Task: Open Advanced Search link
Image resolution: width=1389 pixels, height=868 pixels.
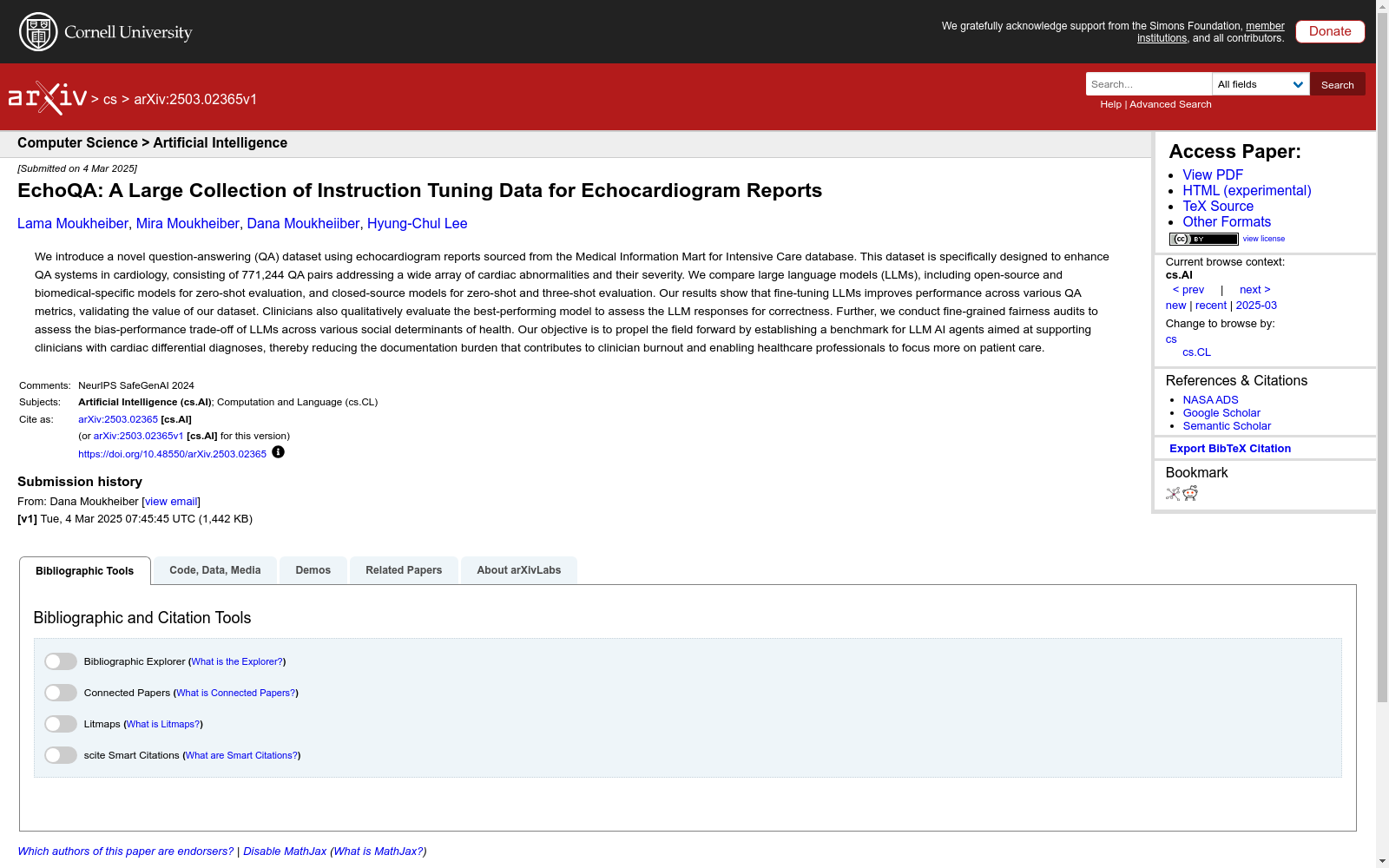Action: point(1170,104)
